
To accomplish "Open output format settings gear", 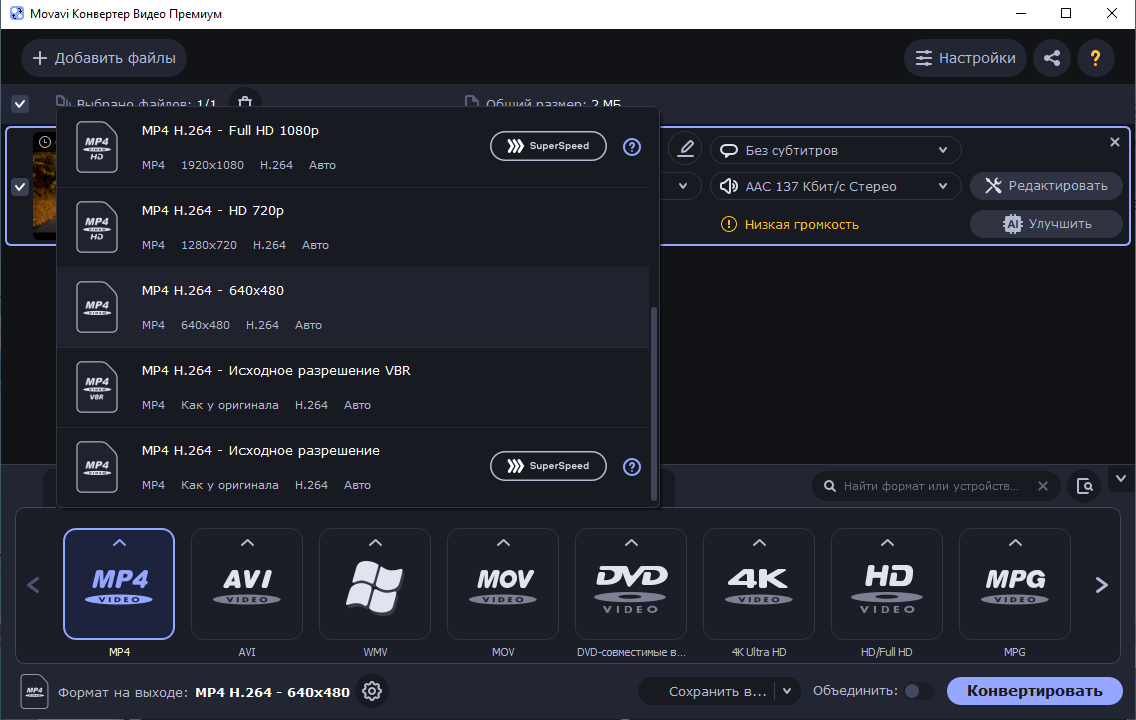I will coord(372,691).
